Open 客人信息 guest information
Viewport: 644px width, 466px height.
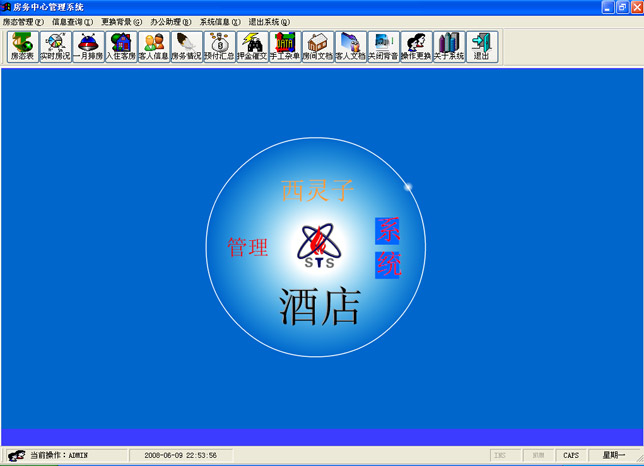point(153,46)
